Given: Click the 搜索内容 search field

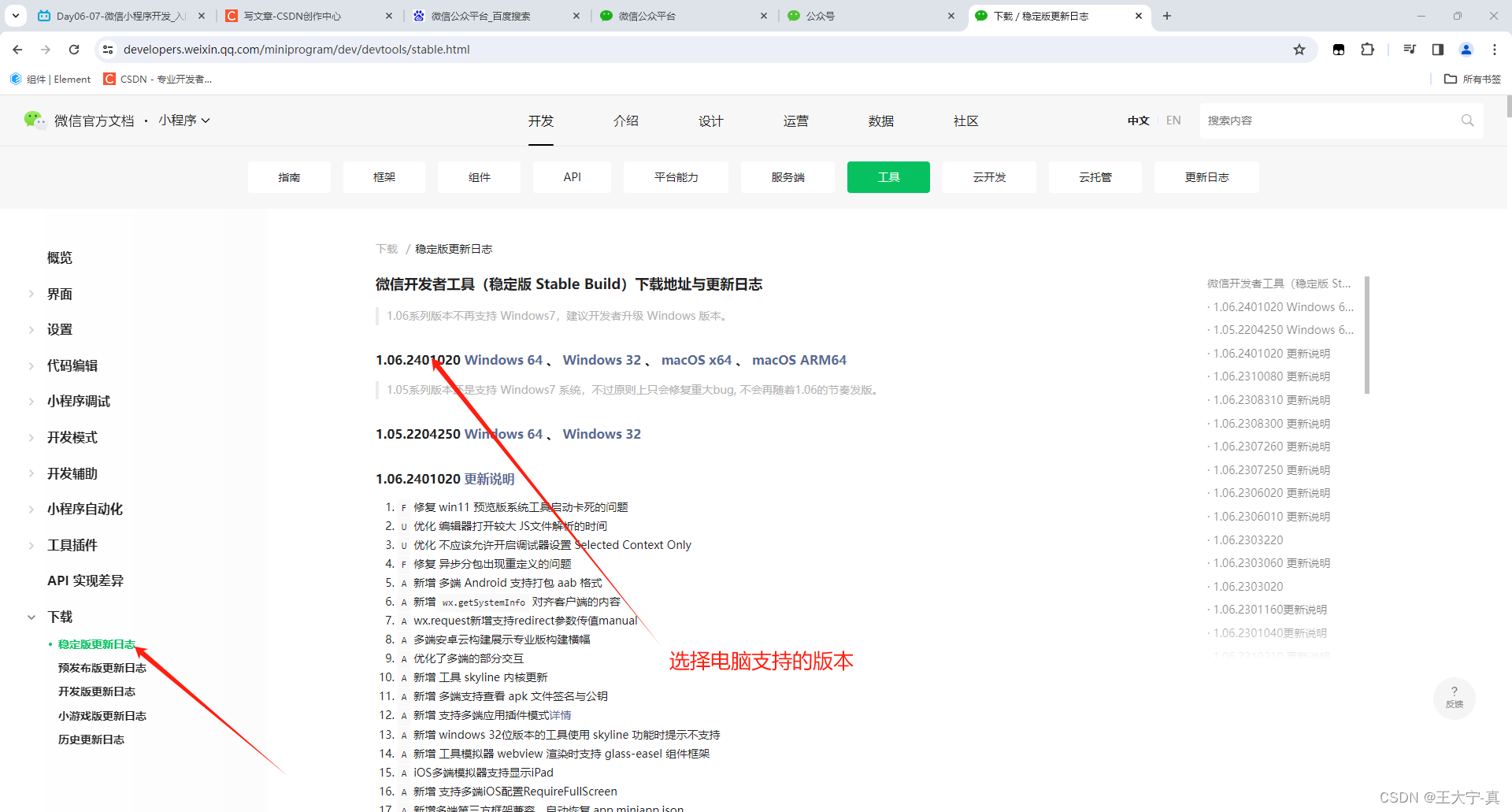Looking at the screenshot, I should 1329,121.
